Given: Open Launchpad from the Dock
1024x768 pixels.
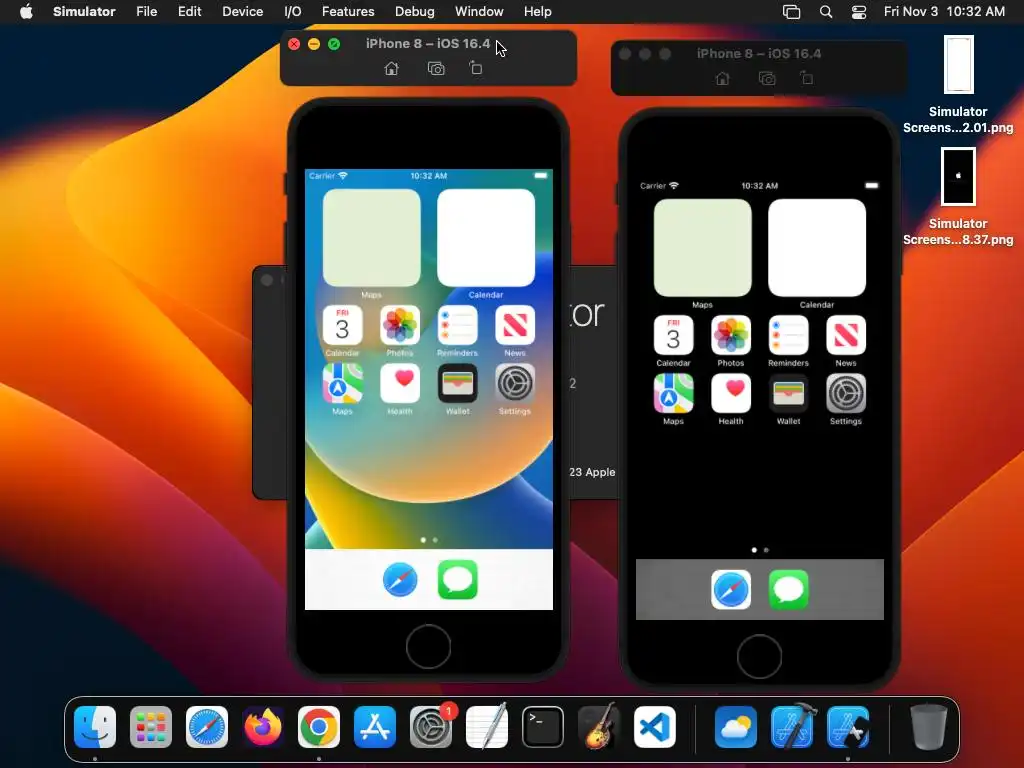Looking at the screenshot, I should pos(151,727).
